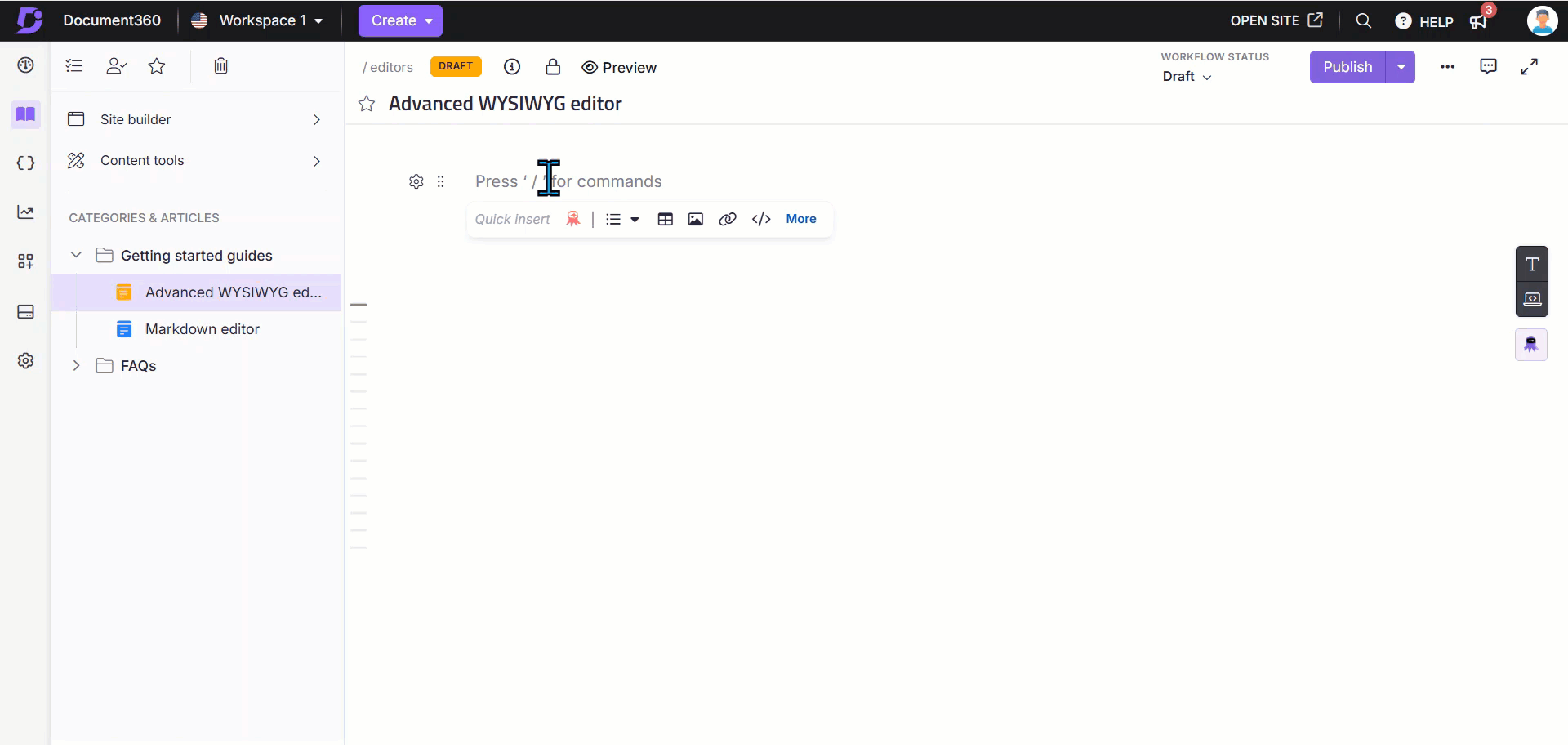
Task: Open the comments icon
Action: (1489, 67)
